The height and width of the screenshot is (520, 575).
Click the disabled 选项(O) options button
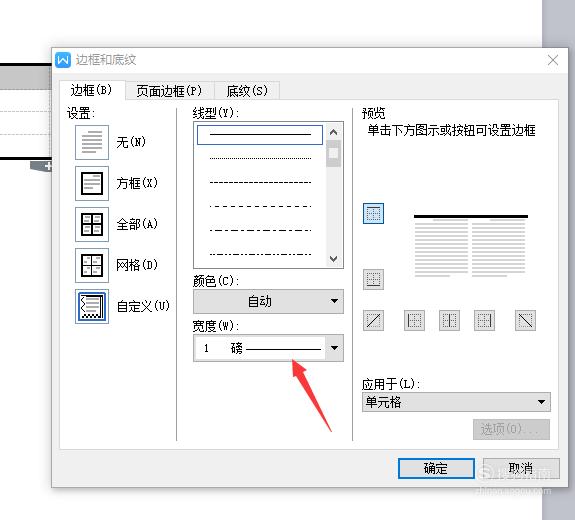(x=511, y=429)
